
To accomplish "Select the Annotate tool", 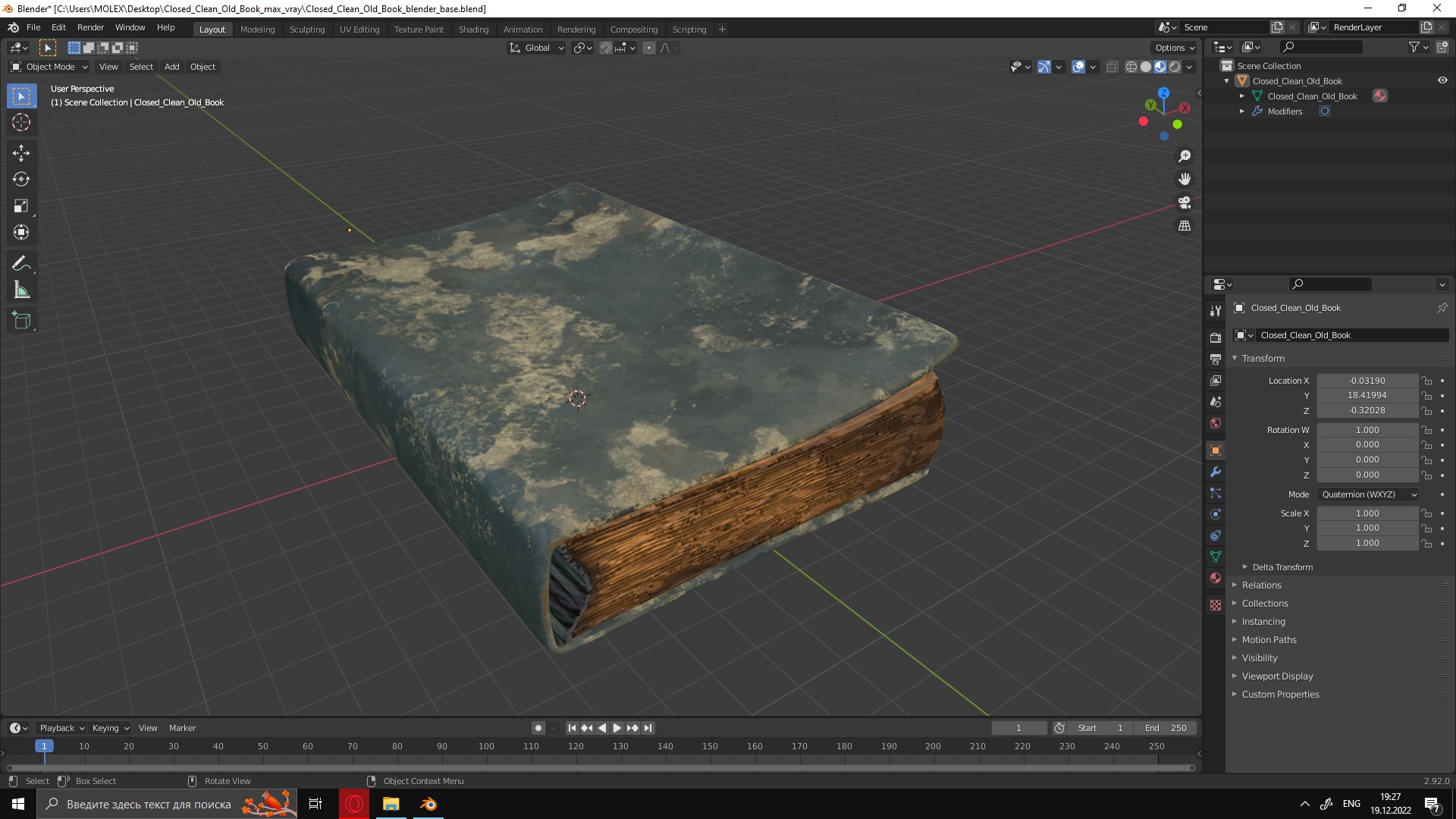I will (x=21, y=264).
